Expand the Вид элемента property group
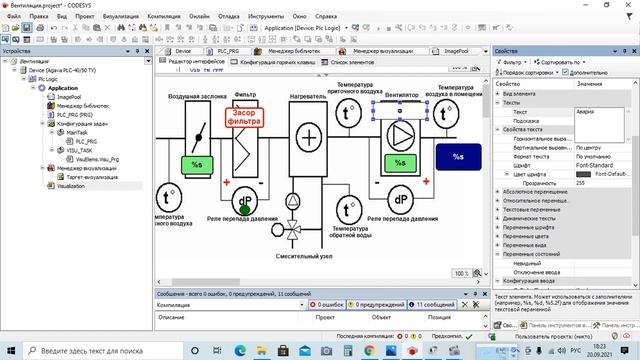 tap(498, 93)
